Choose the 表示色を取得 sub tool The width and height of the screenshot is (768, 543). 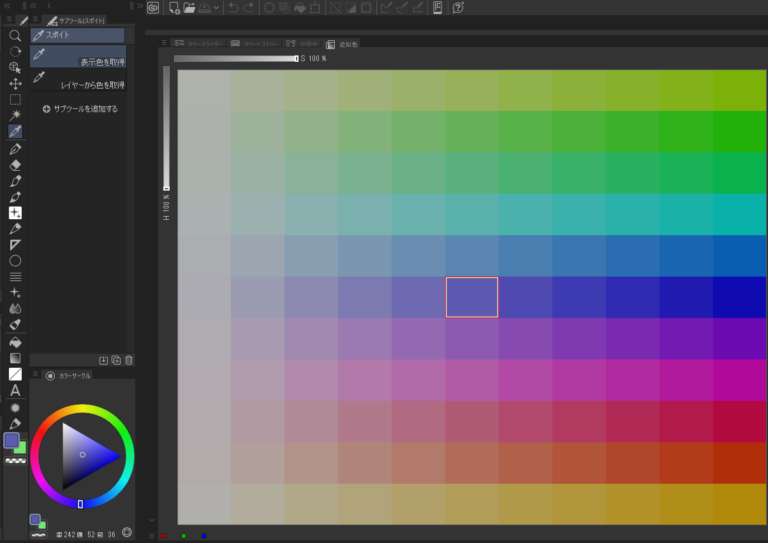(x=78, y=58)
